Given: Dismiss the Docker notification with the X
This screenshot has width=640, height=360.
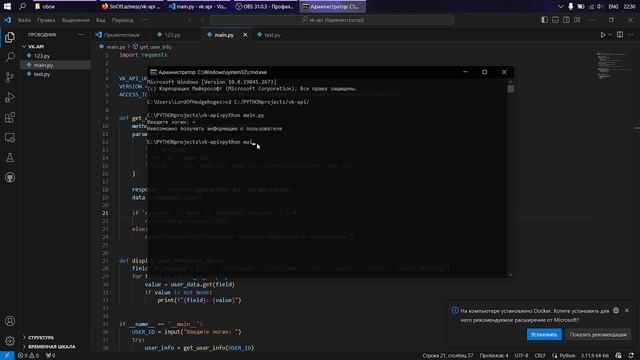Looking at the screenshot, I should (627, 311).
